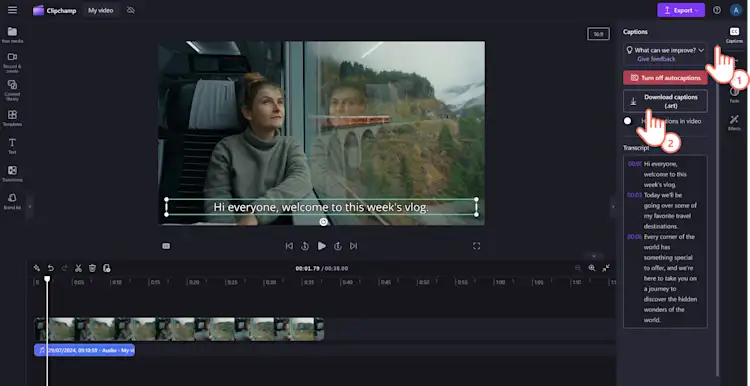The height and width of the screenshot is (386, 750).
Task: Click the Clipchamp logo
Action: [x=55, y=10]
